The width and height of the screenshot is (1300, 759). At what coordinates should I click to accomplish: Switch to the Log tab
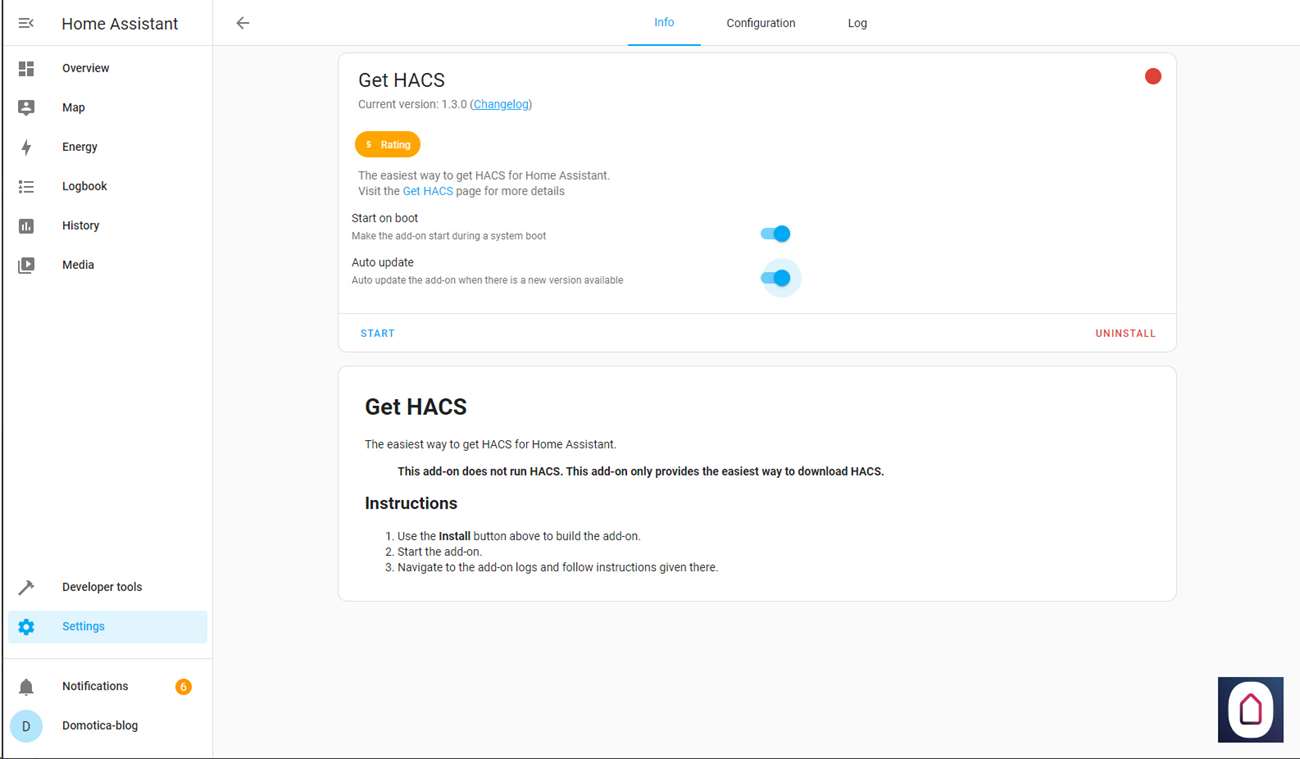click(x=857, y=23)
